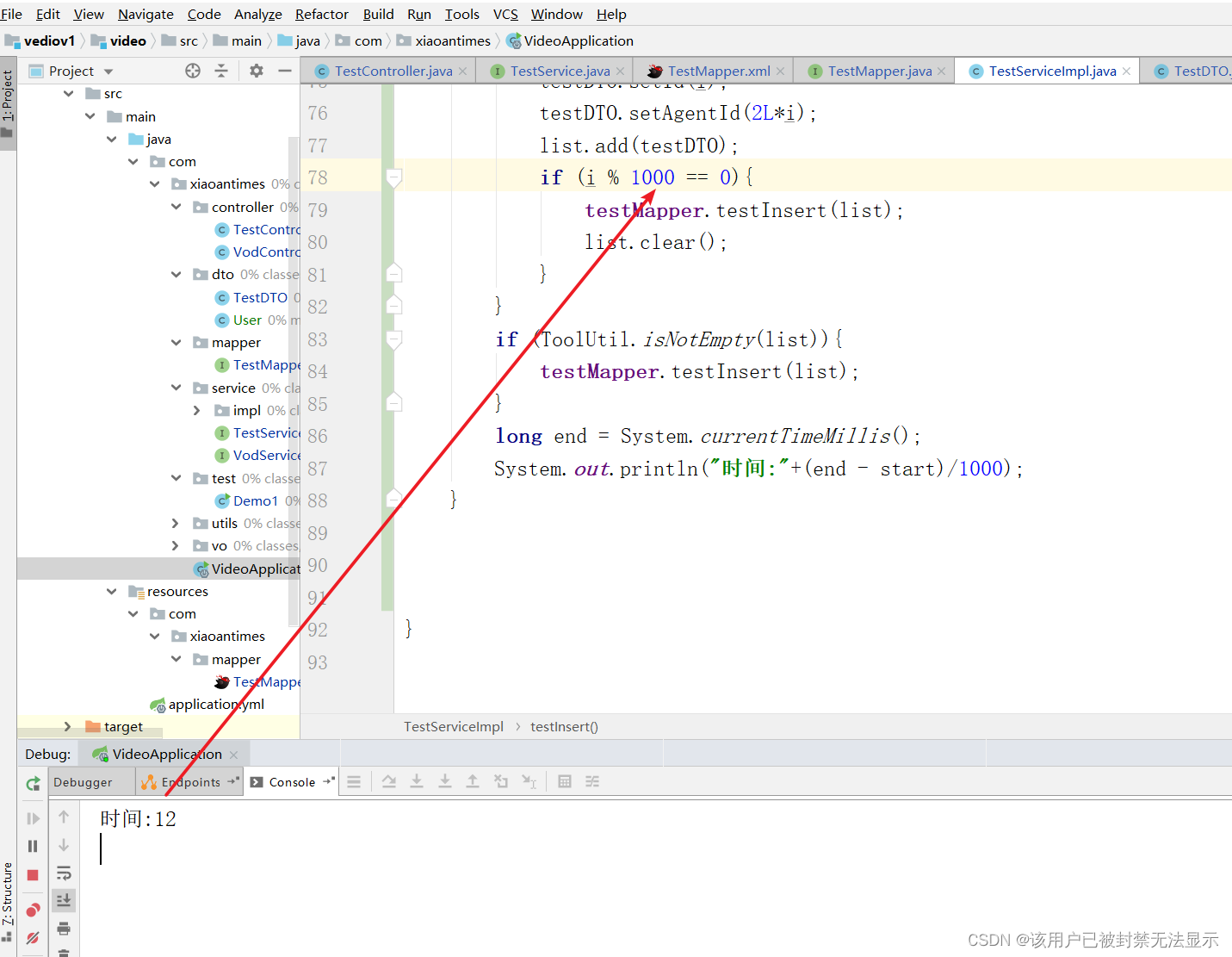Select Demo1 class in tree
Image resolution: width=1232 pixels, height=957 pixels.
(x=255, y=500)
